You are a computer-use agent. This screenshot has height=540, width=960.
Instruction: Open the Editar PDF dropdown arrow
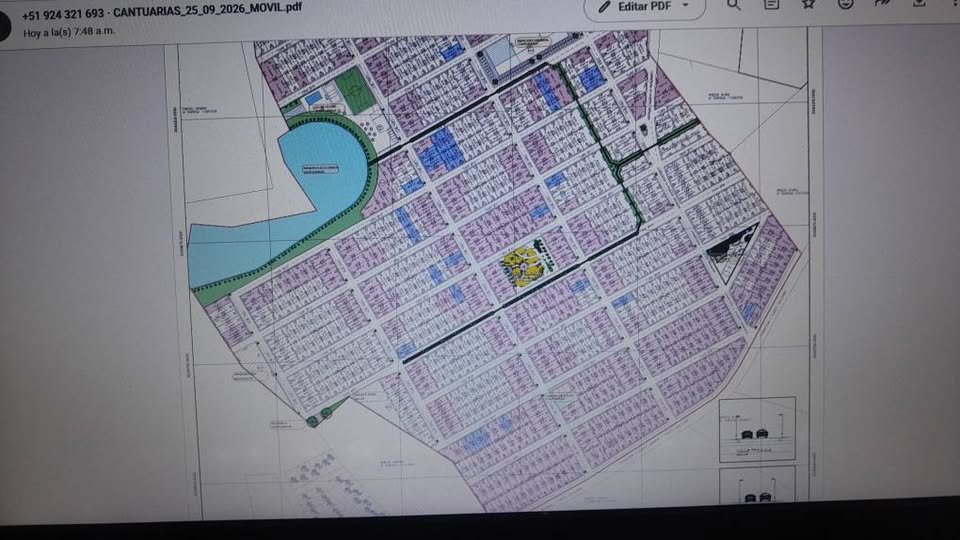(x=686, y=6)
